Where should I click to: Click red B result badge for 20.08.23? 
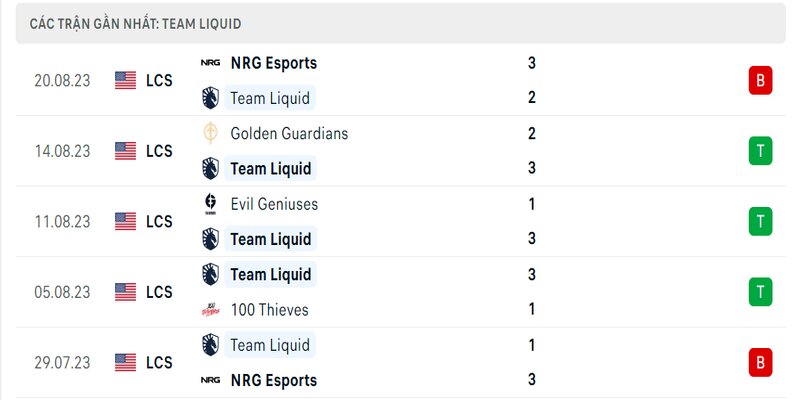(760, 81)
